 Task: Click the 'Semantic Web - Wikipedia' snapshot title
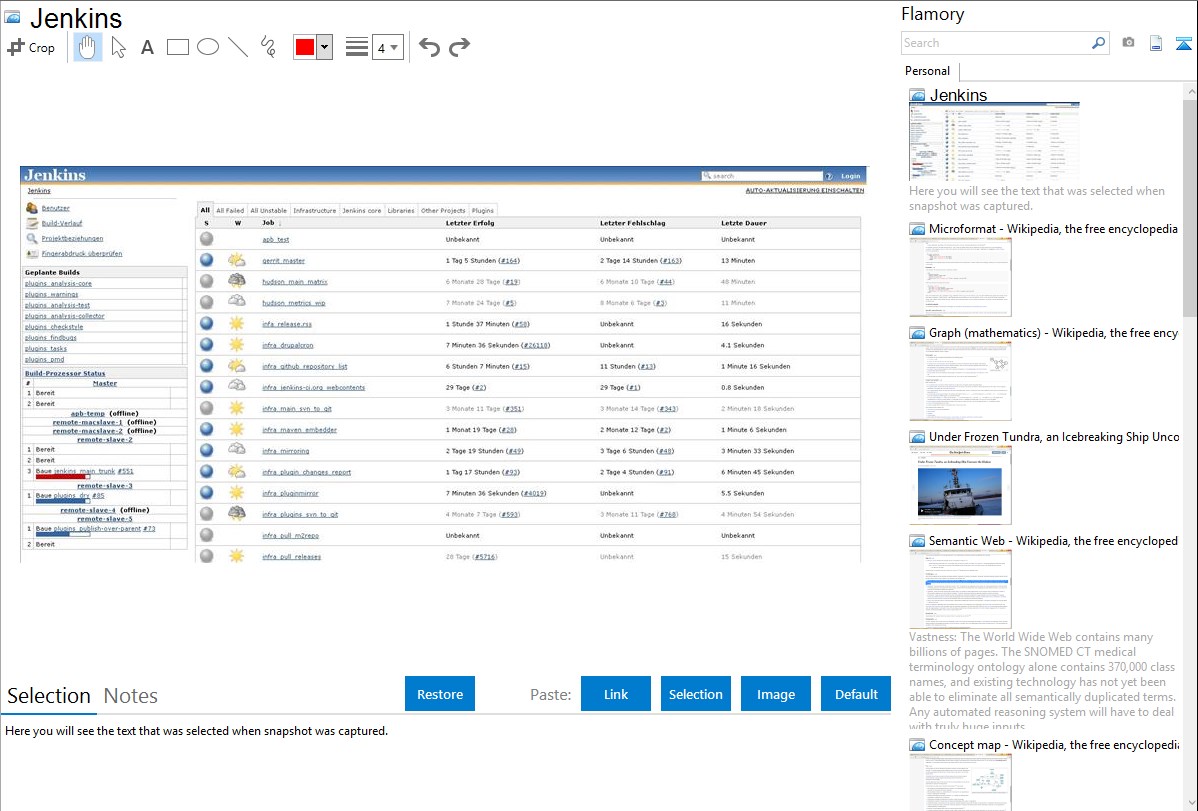pos(1053,540)
